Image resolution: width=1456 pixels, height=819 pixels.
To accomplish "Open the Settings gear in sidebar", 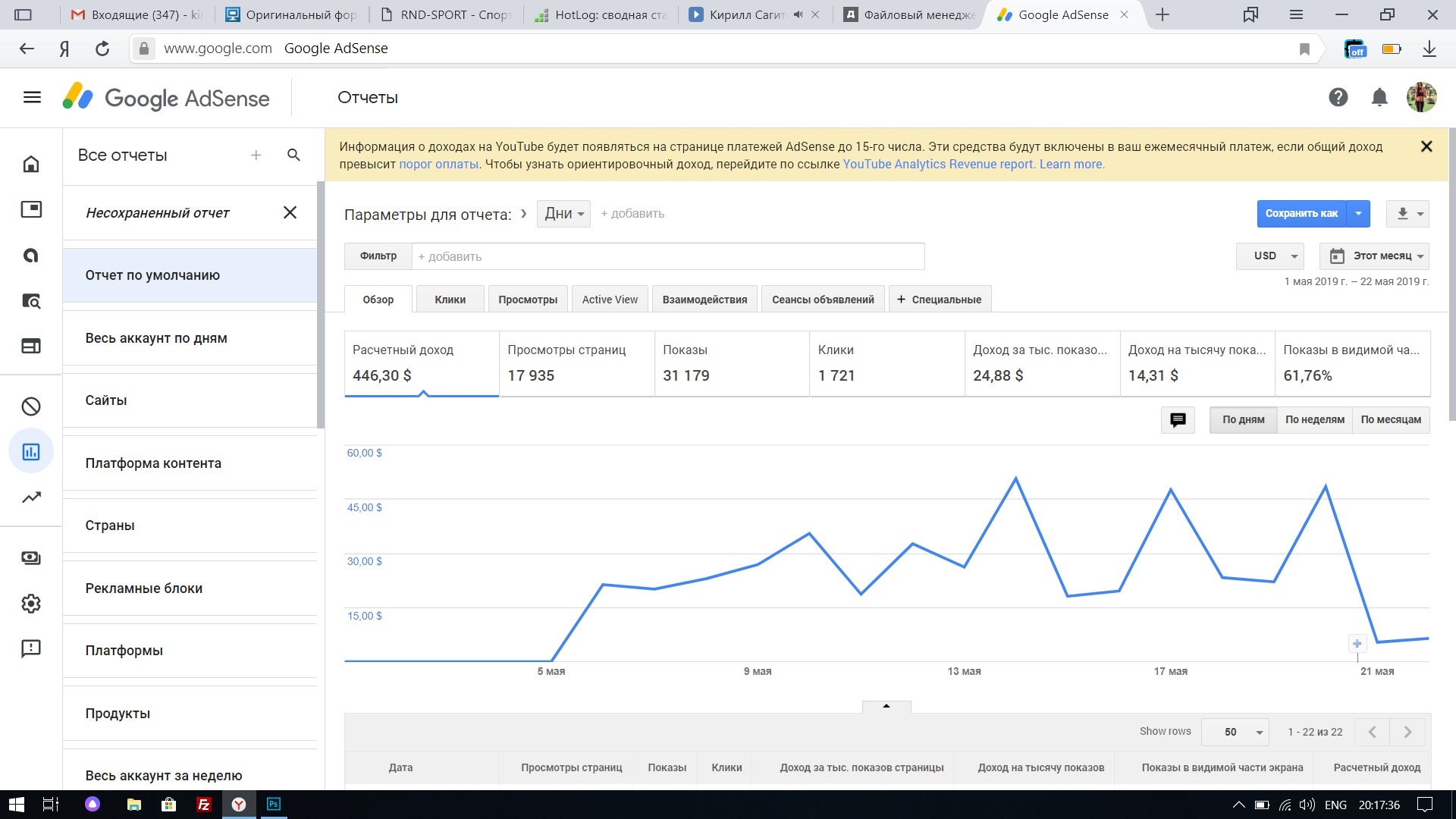I will (31, 604).
